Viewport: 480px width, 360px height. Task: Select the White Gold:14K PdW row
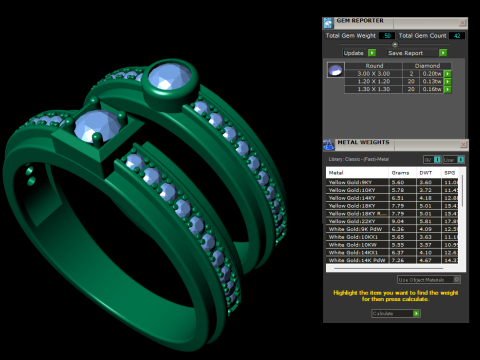392,260
